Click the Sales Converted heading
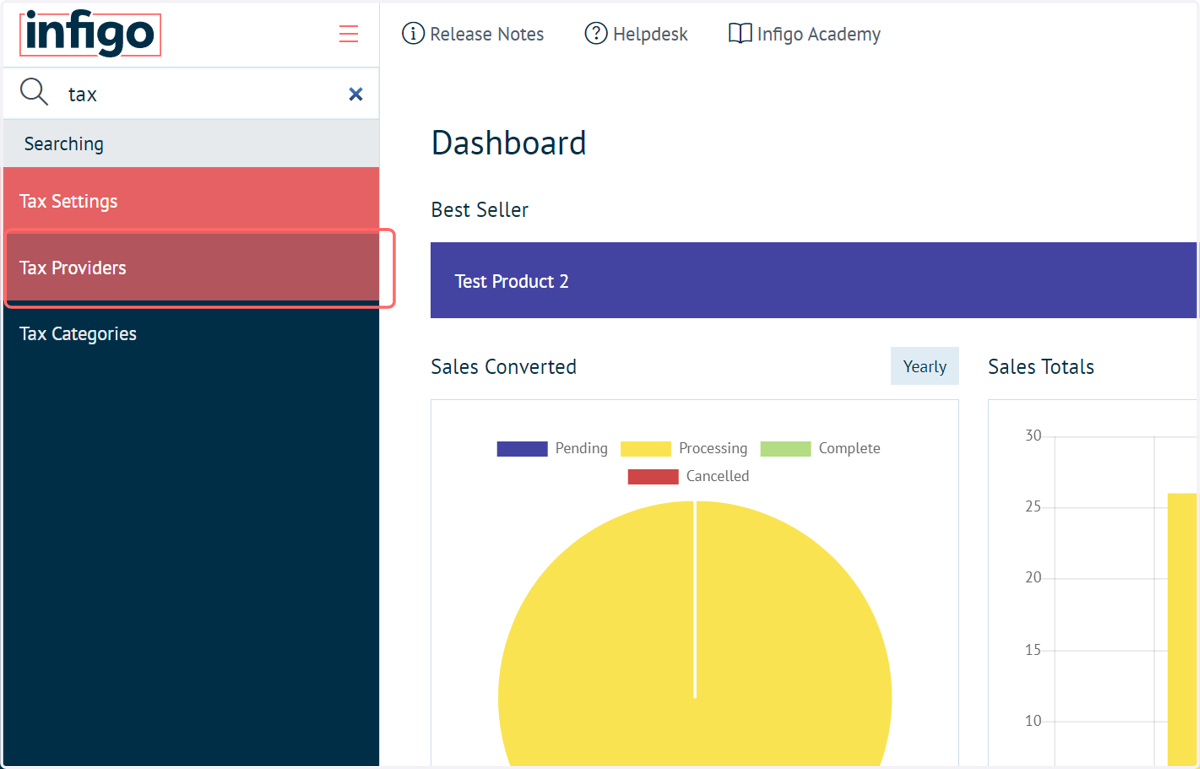The width and height of the screenshot is (1200, 769). click(x=504, y=367)
